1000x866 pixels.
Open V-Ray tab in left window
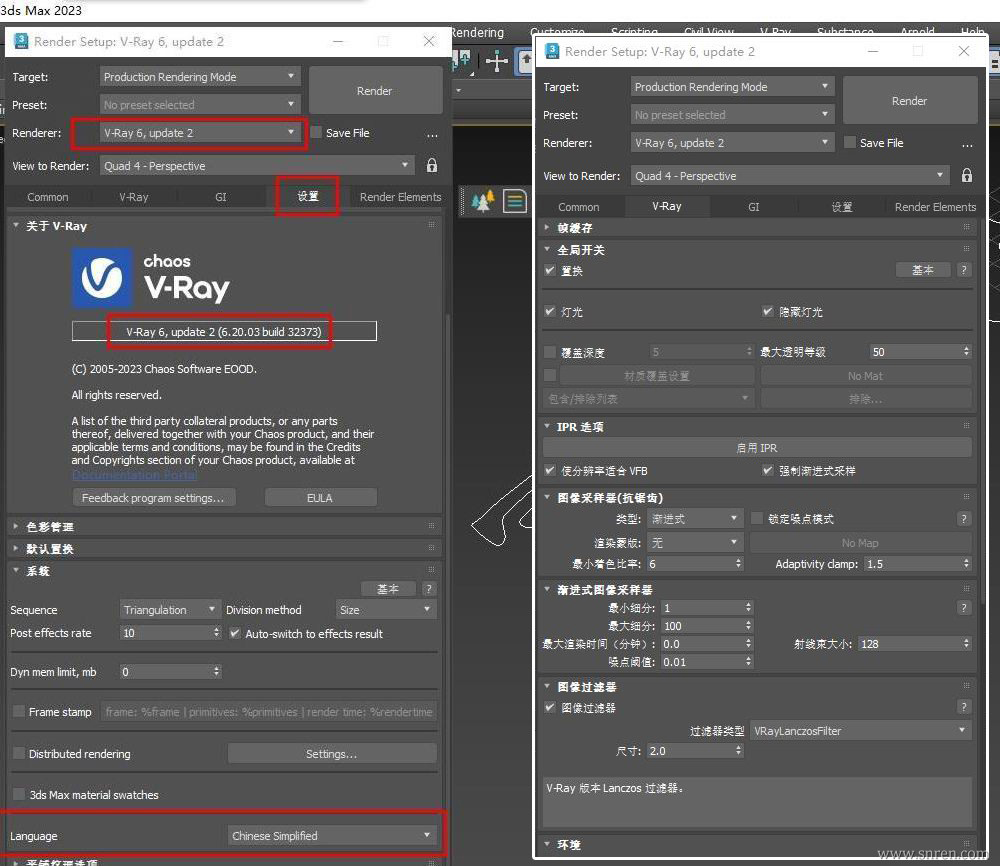tap(133, 197)
